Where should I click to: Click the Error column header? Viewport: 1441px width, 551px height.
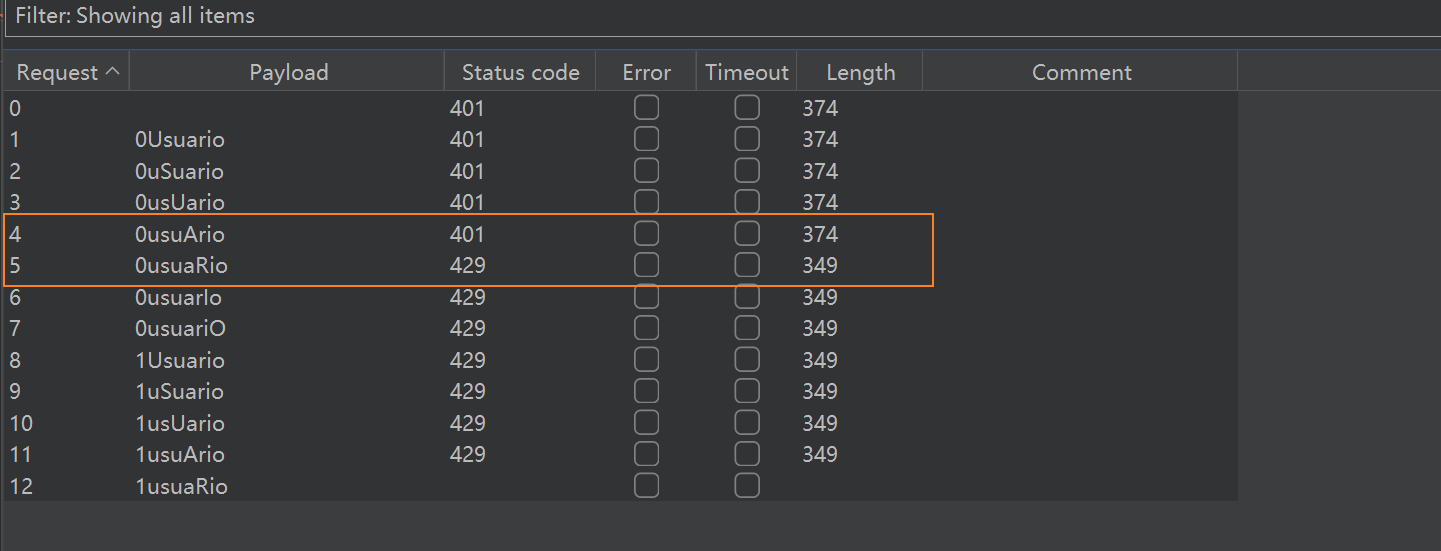[646, 73]
